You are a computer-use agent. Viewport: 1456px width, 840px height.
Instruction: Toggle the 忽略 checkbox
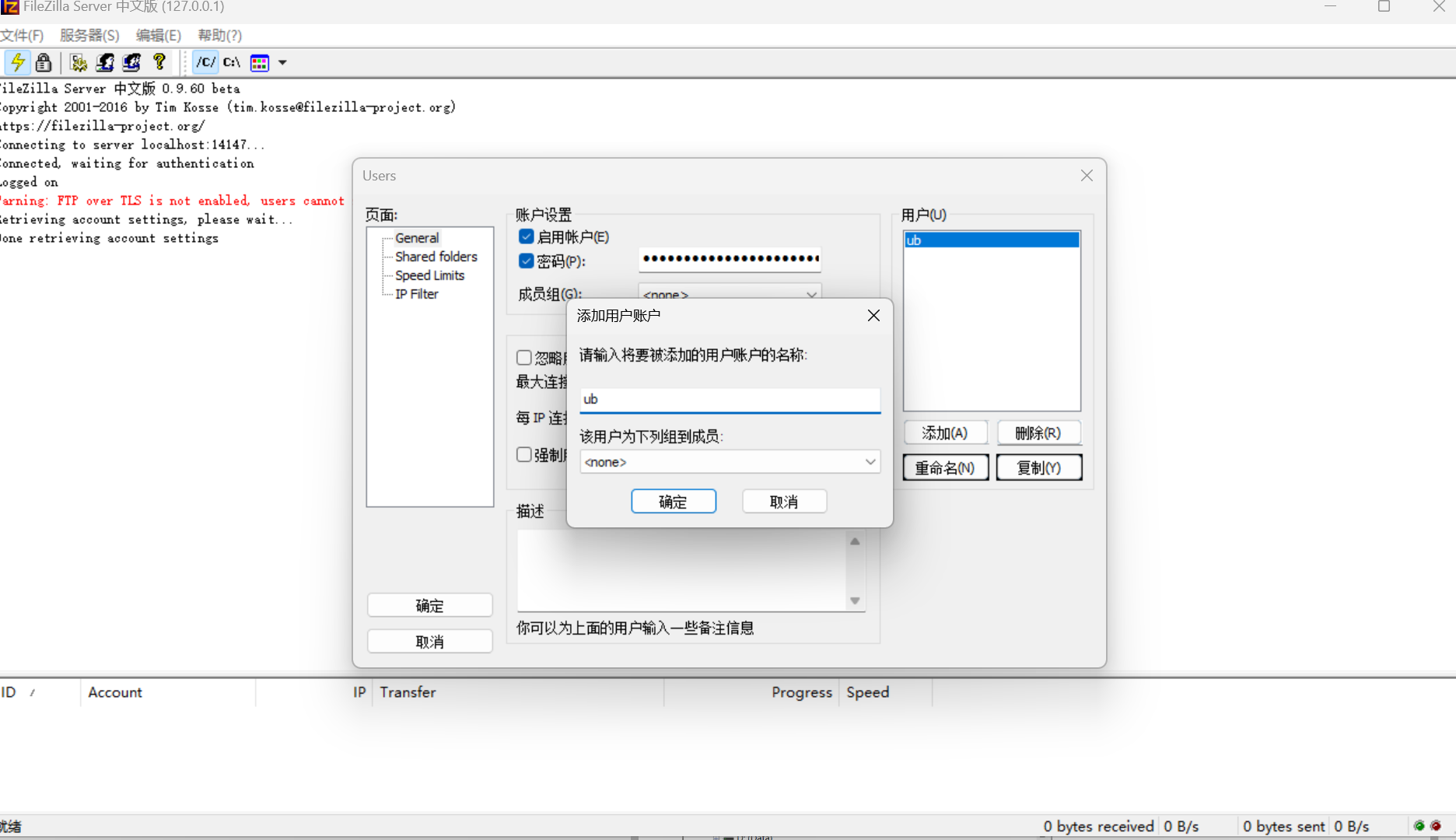coord(524,357)
